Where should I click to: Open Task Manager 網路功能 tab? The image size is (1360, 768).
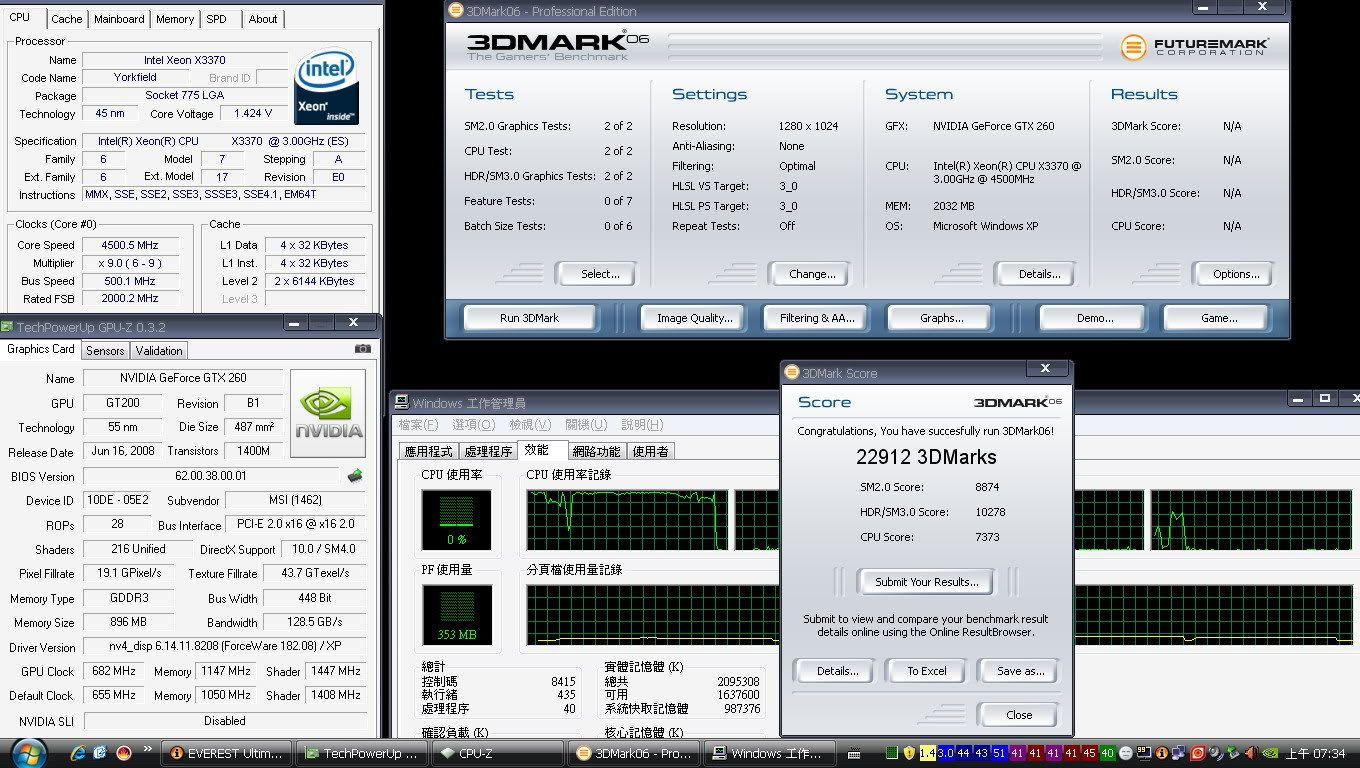596,452
